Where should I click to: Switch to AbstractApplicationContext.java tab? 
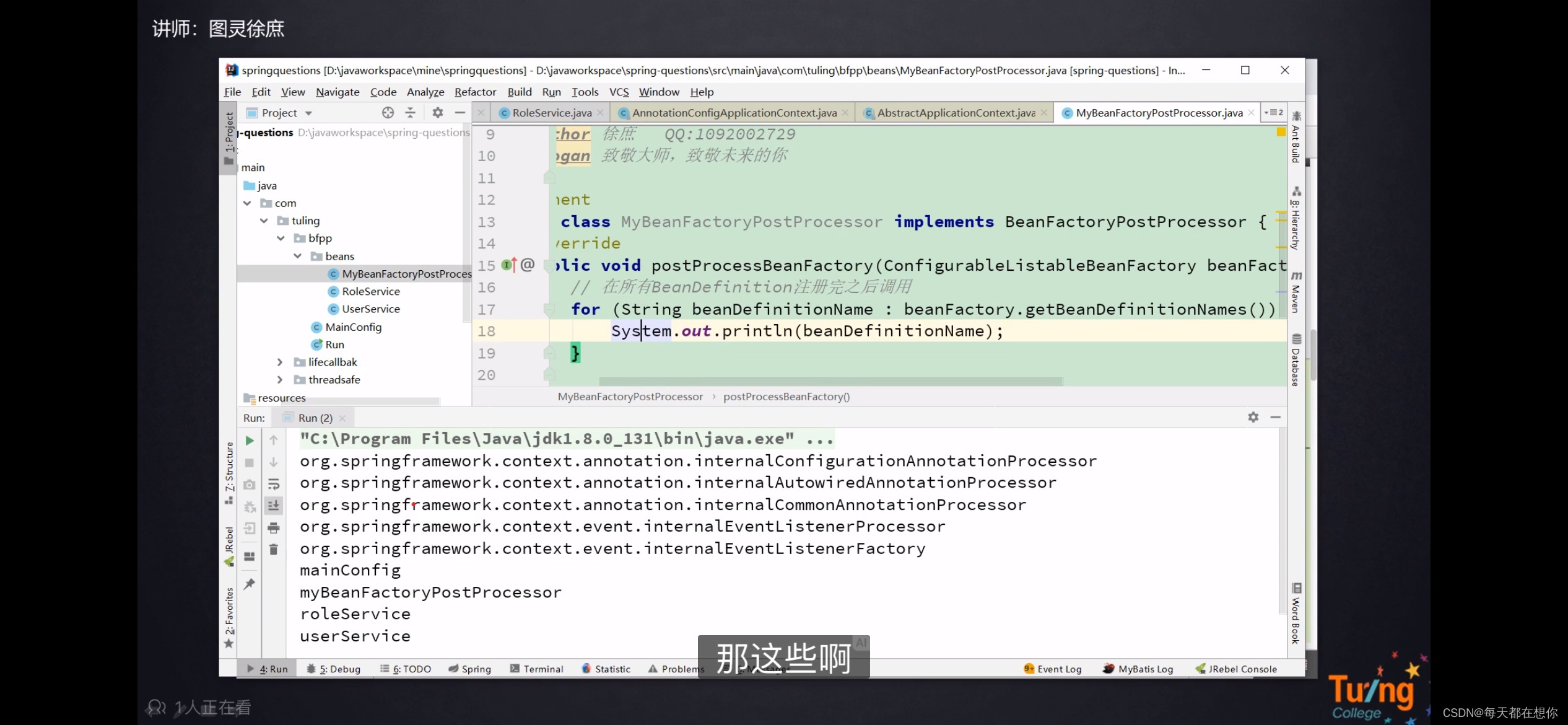(956, 113)
